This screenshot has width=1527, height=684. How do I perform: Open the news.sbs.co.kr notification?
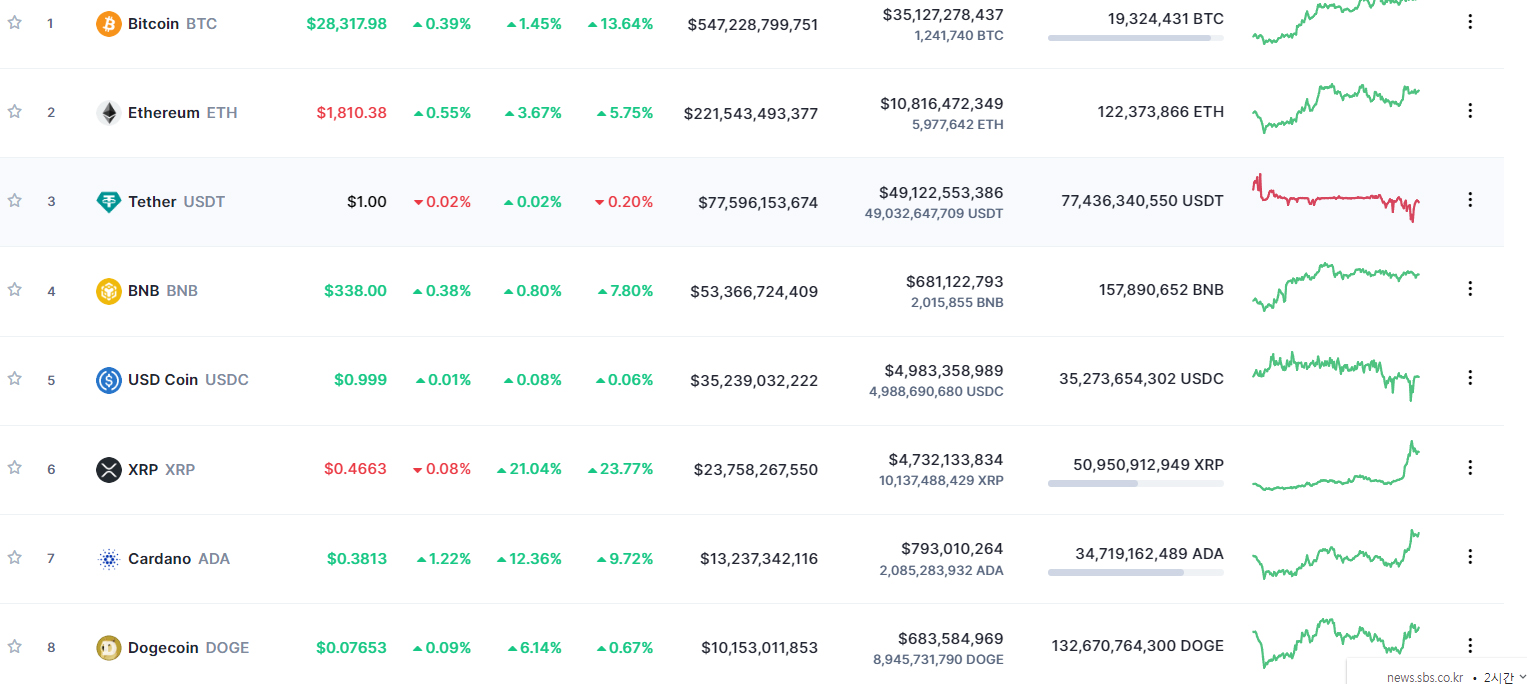pyautogui.click(x=1424, y=677)
